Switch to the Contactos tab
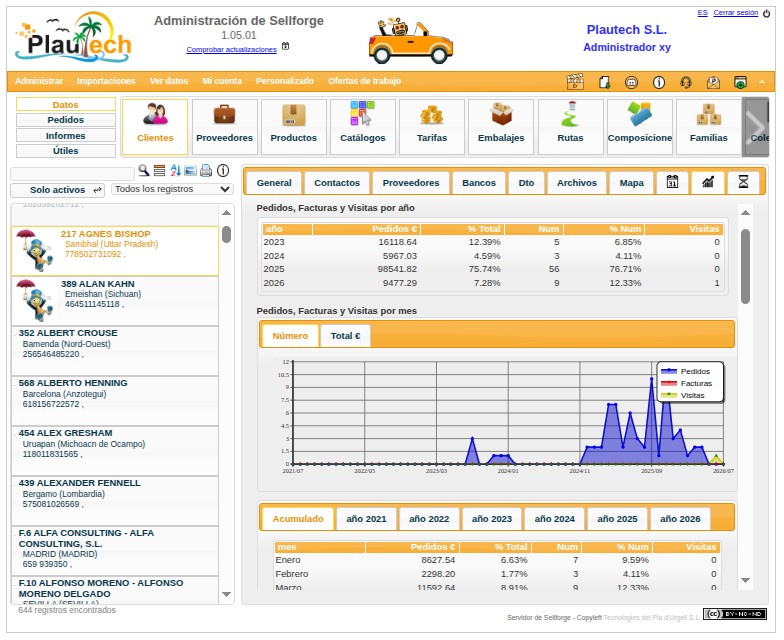 [337, 183]
